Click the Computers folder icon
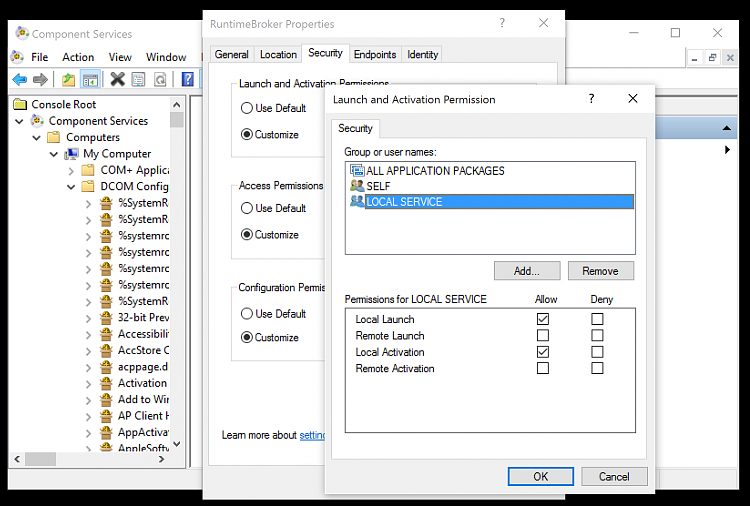Screen dimensions: 750x506 tap(54, 137)
